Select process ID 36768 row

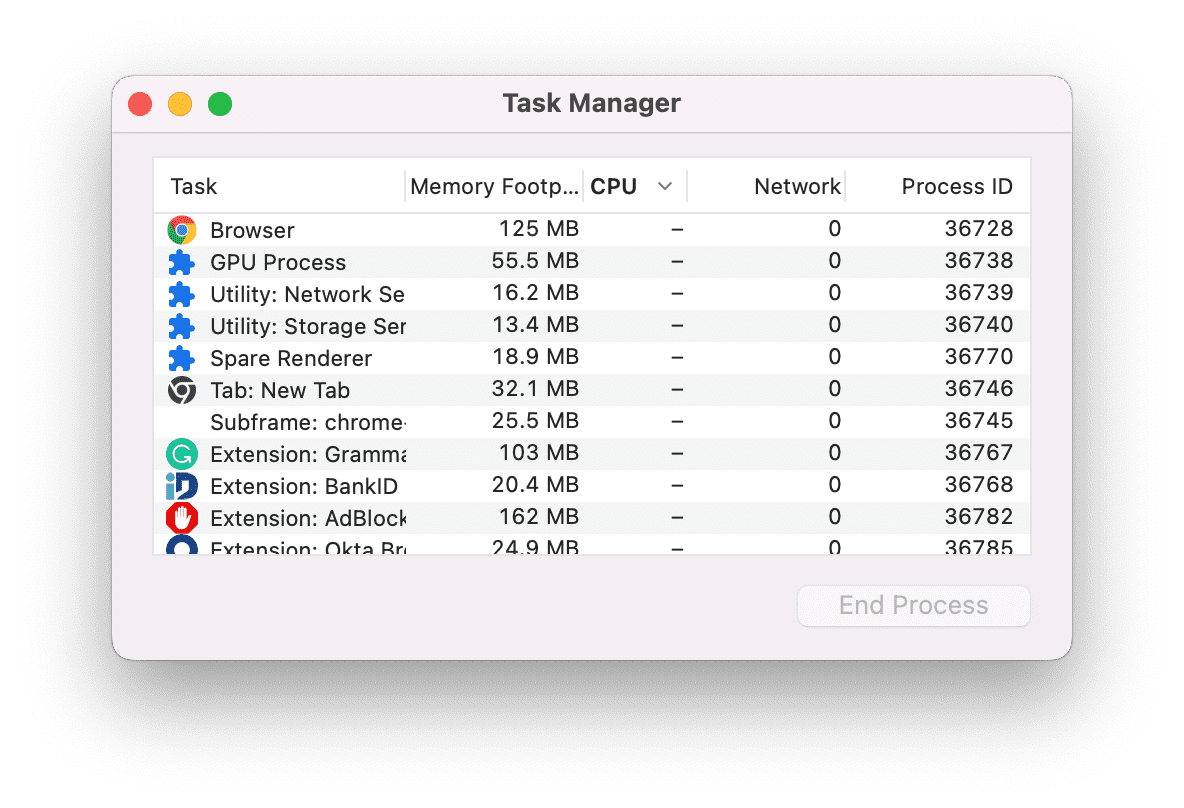pos(592,486)
